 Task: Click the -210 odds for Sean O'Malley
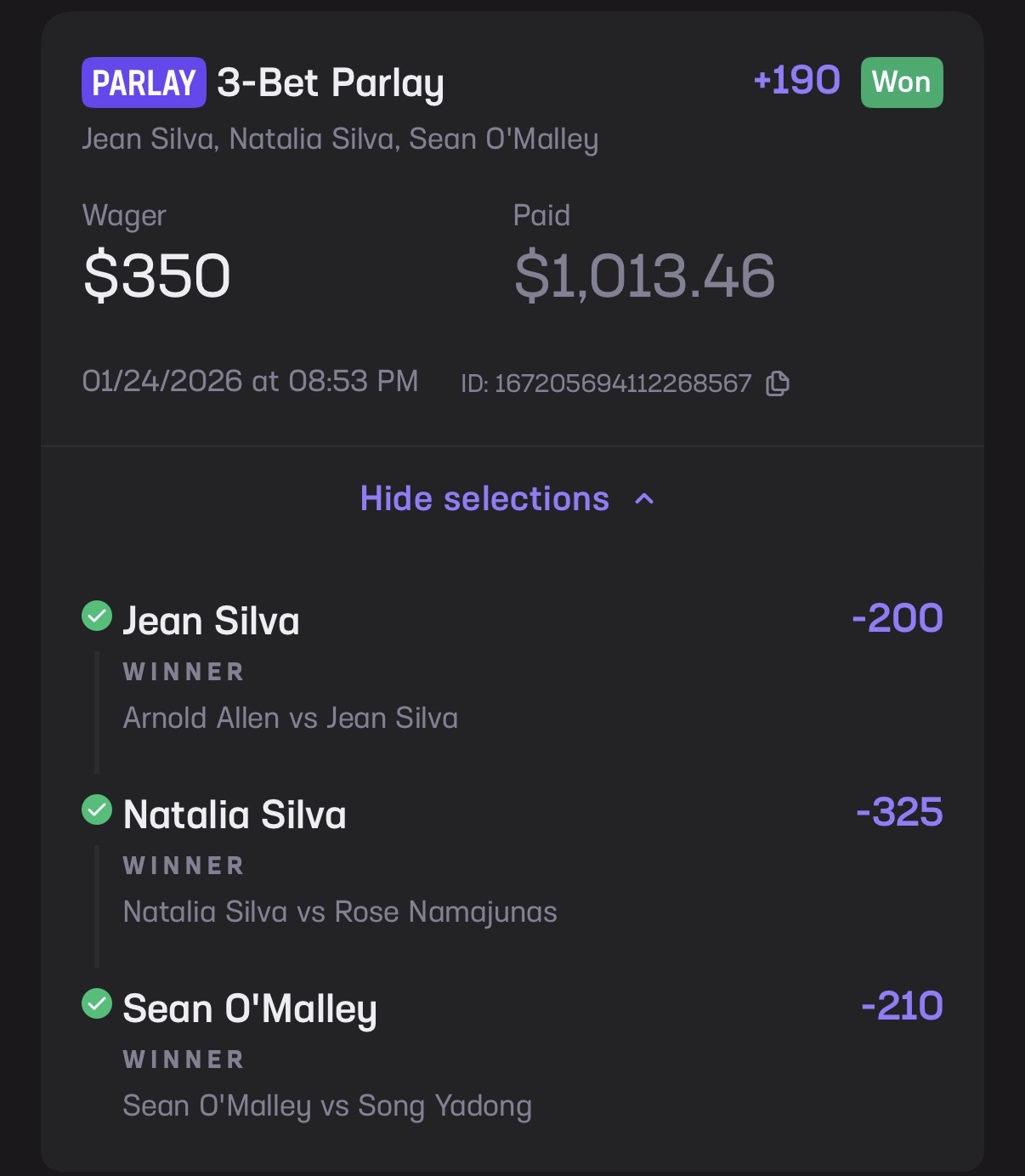(x=902, y=1006)
